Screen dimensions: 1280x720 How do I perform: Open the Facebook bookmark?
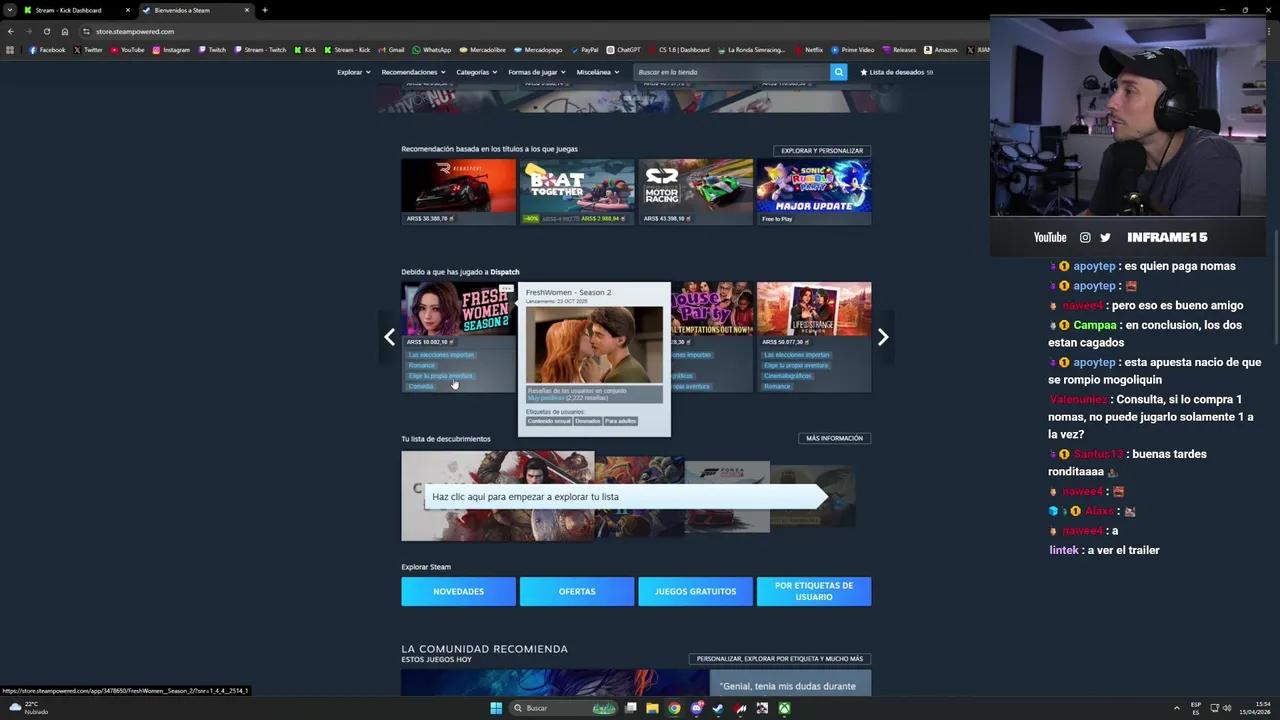click(x=47, y=50)
